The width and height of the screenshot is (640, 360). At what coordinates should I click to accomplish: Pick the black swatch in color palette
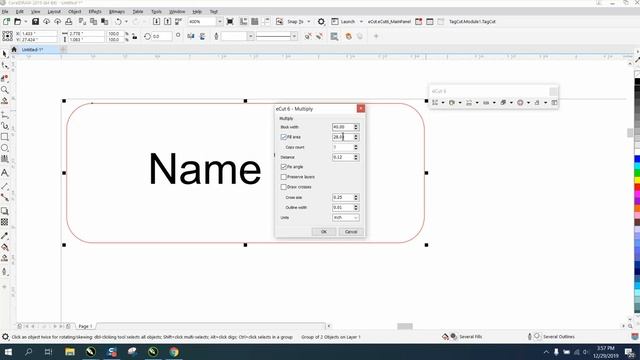pos(637,82)
